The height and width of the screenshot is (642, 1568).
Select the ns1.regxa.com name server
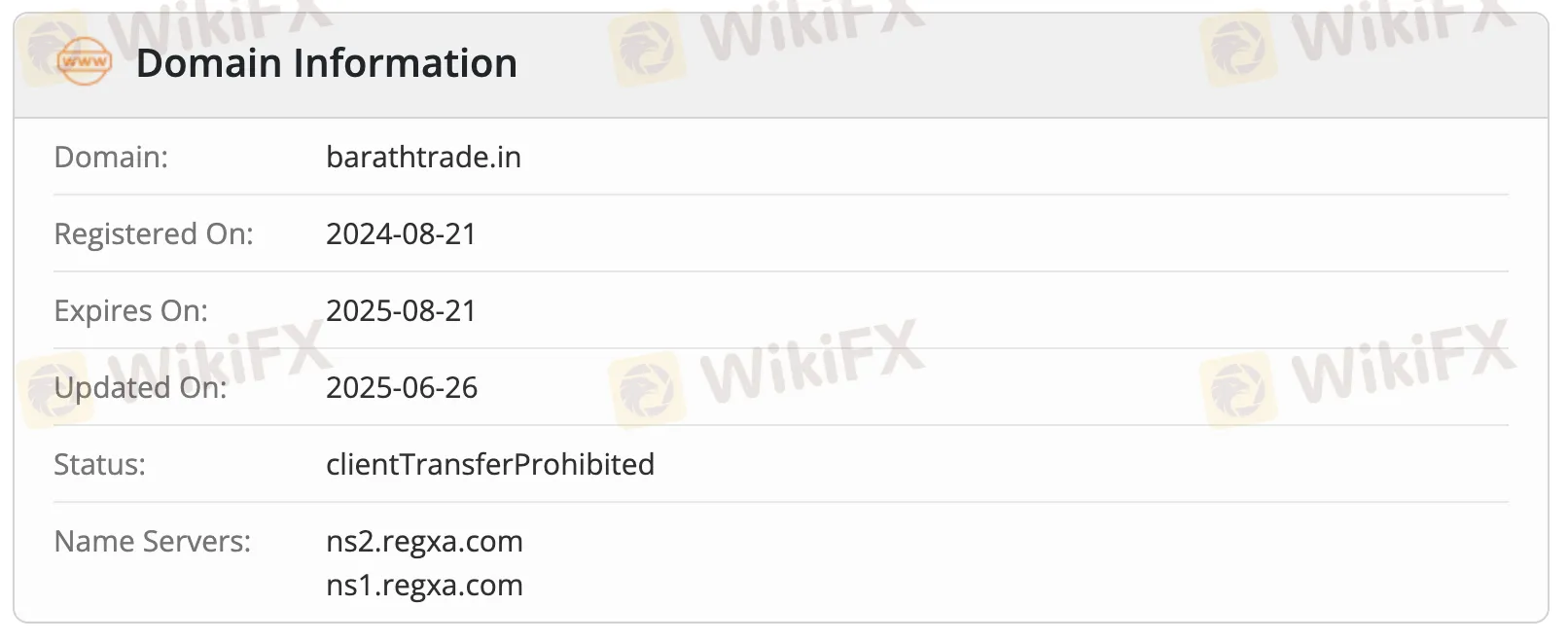tap(424, 585)
